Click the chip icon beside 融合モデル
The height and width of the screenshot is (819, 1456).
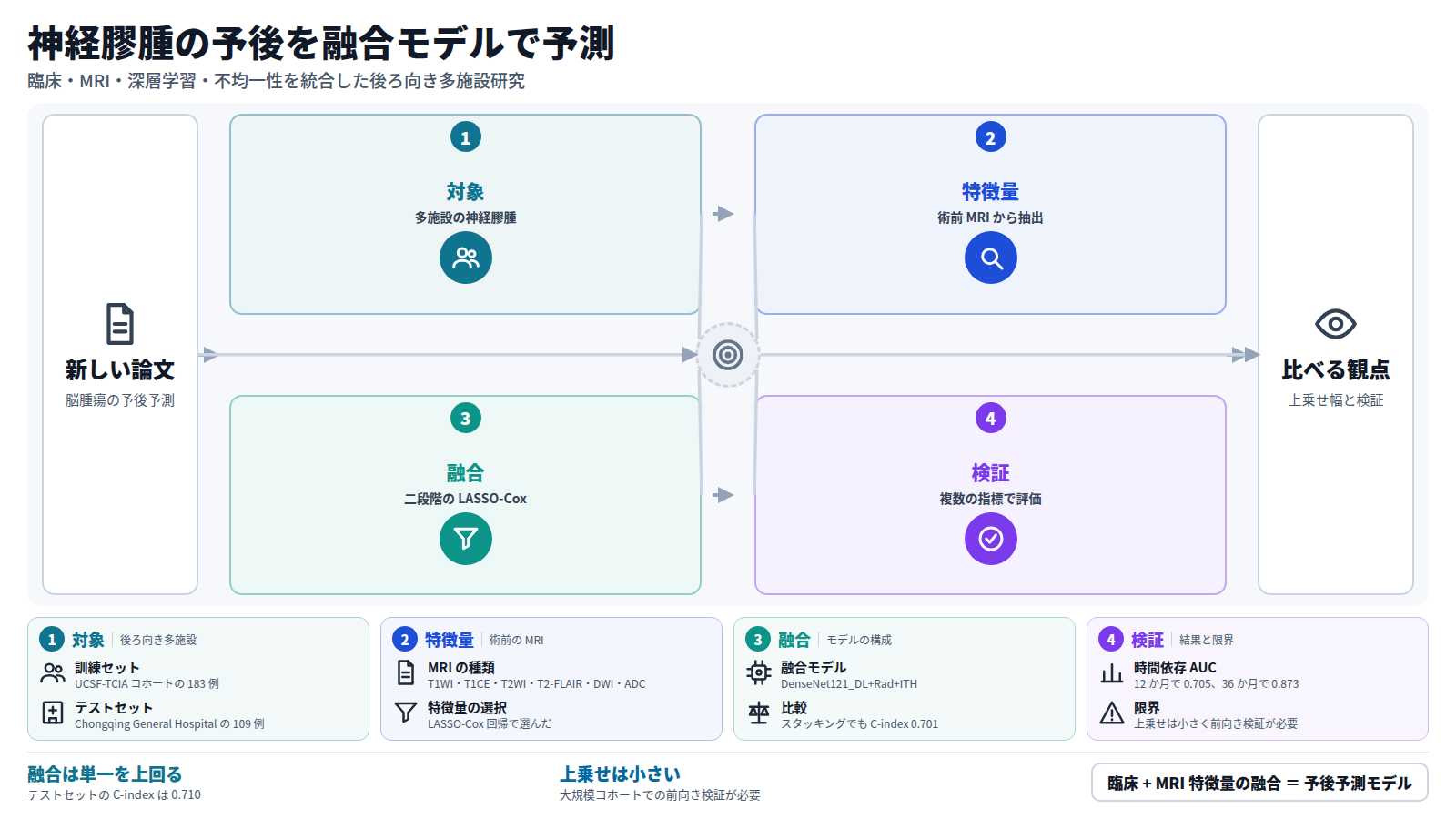tap(759, 673)
